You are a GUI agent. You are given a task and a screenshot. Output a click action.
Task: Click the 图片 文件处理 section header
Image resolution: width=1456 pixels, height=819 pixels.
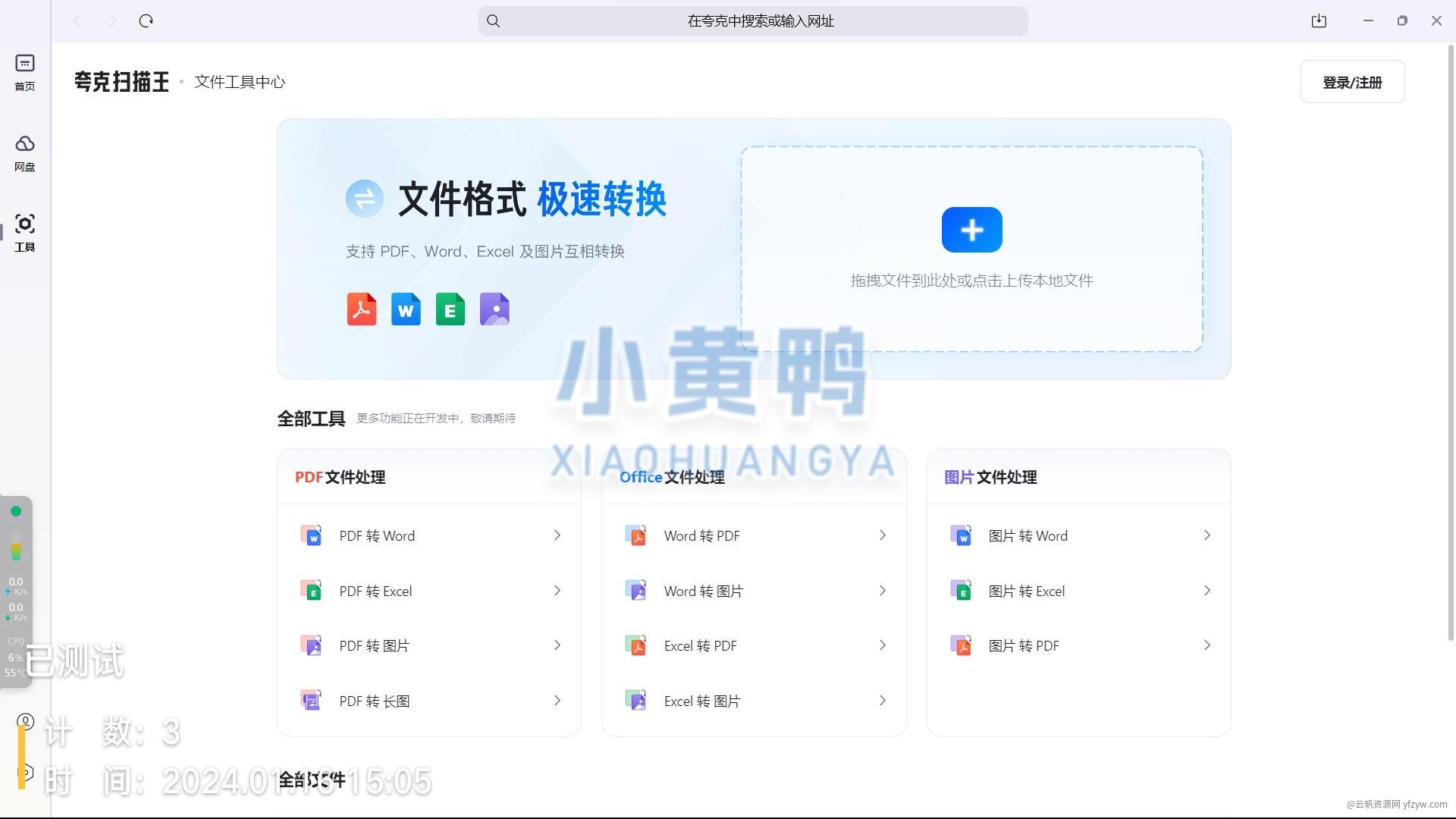pyautogui.click(x=990, y=477)
